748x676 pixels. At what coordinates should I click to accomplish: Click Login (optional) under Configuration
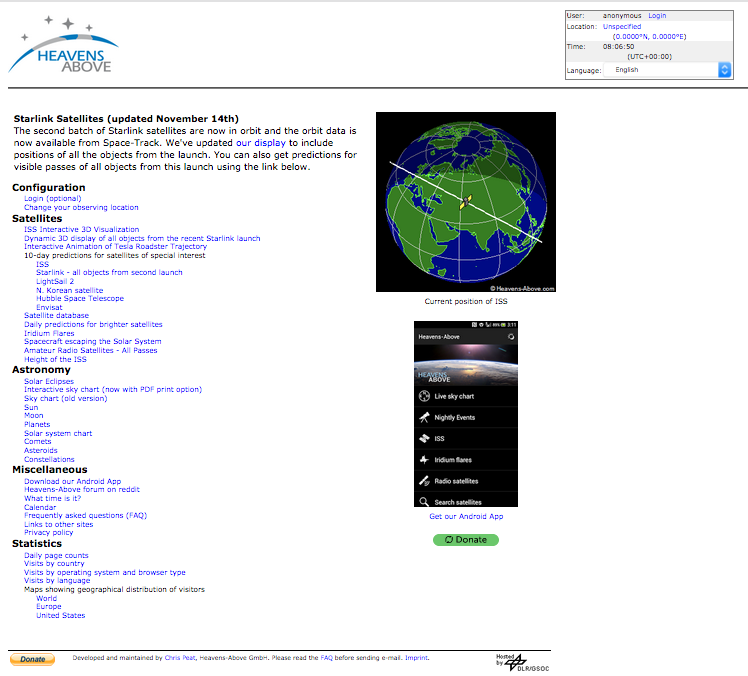coord(52,198)
